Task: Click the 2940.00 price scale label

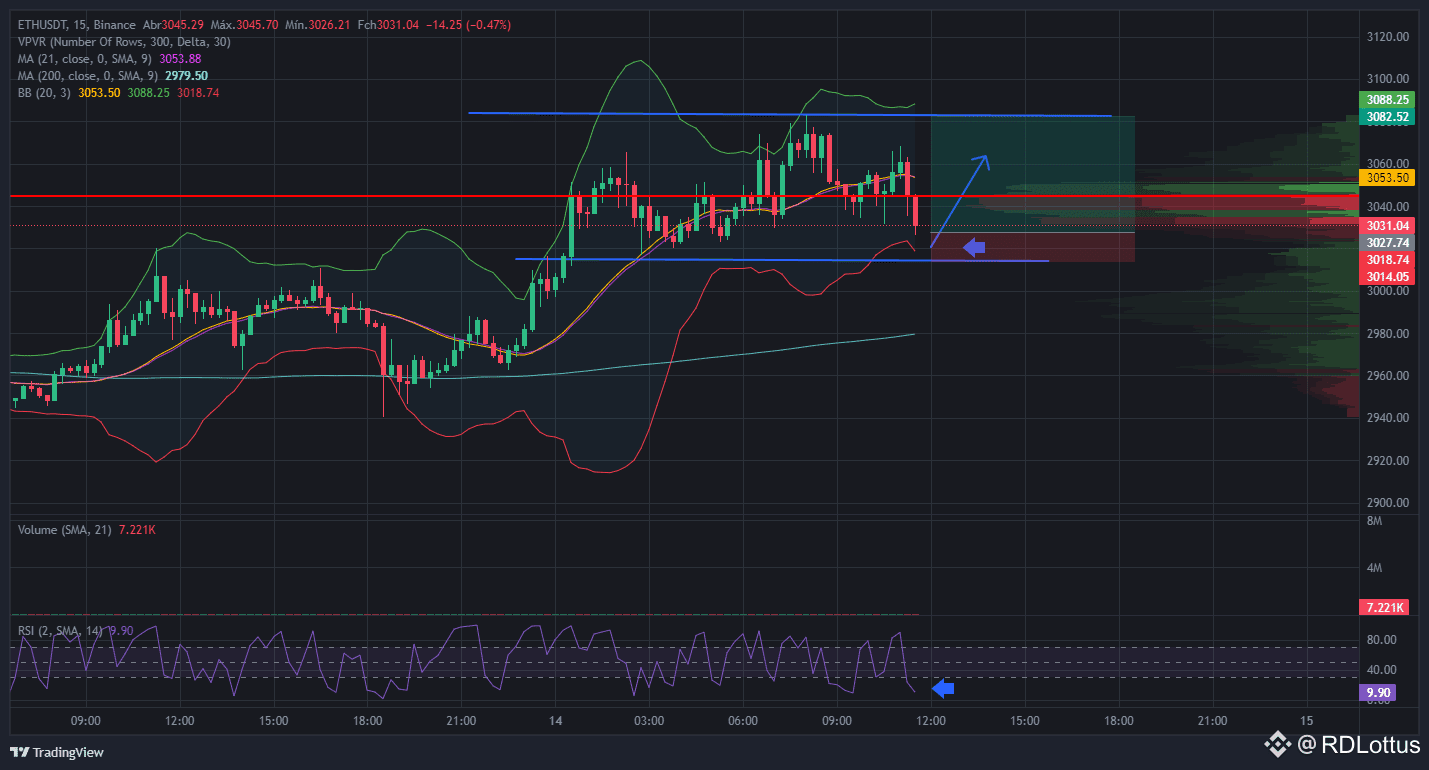Action: pyautogui.click(x=1387, y=418)
